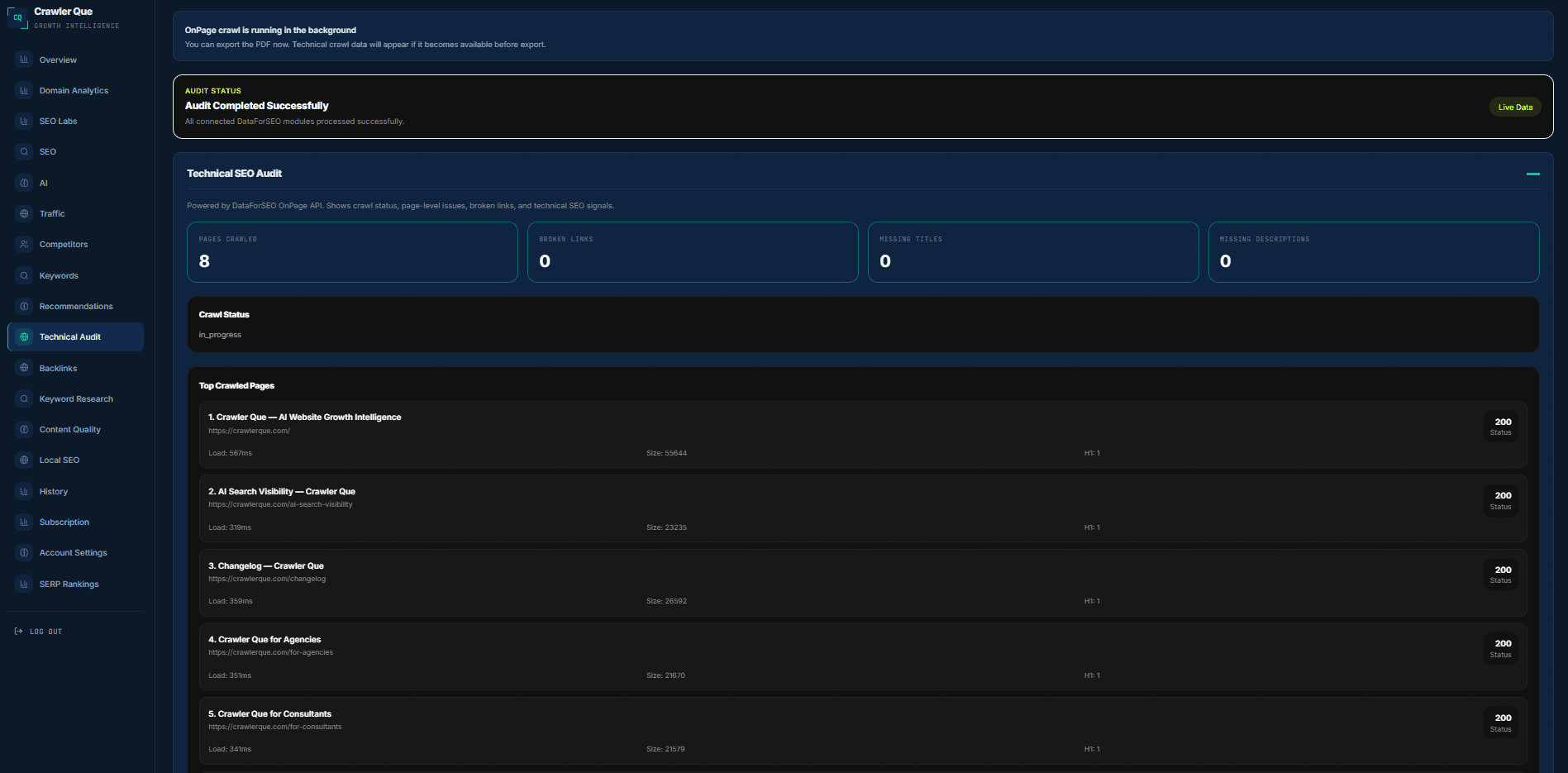Screen dimensions: 1568x773
Task: Click the Keyword Research search icon
Action: click(x=24, y=398)
